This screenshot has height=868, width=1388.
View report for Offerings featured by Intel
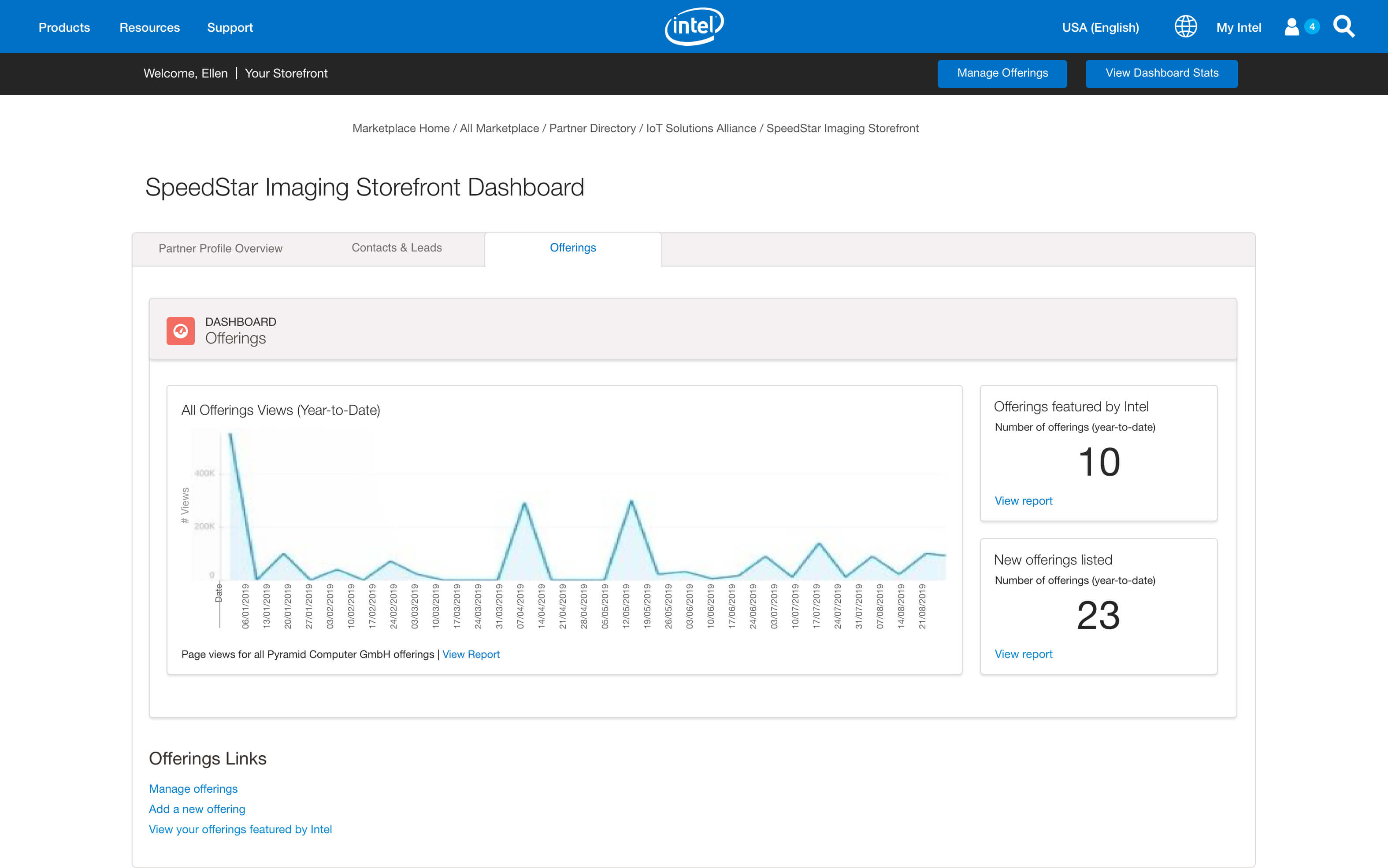pos(1023,501)
